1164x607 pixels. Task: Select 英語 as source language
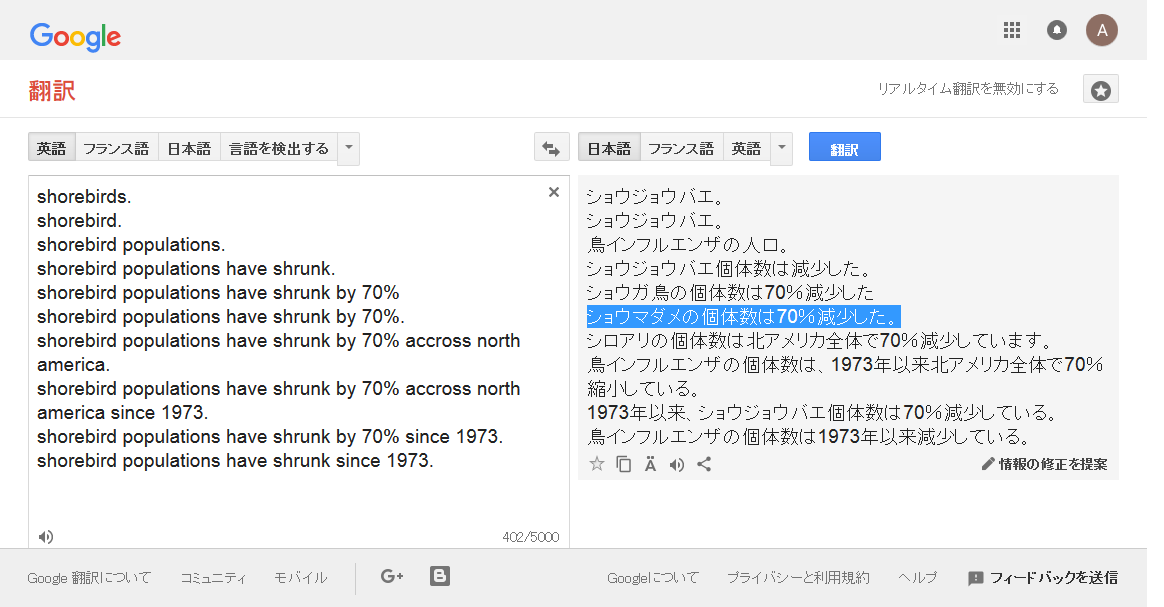[51, 148]
